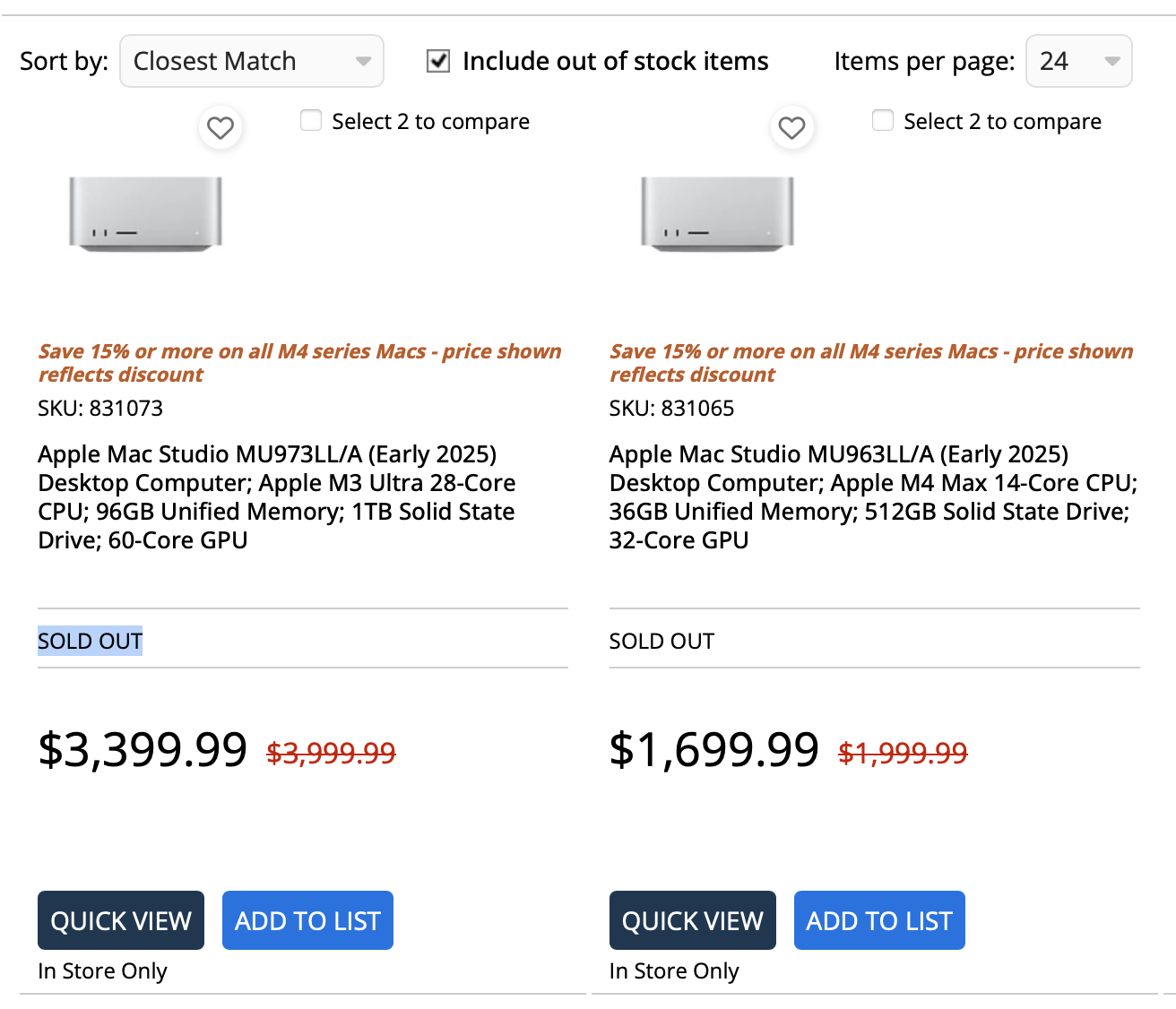Add the $3,399.99 Mac Studio to list

point(307,920)
